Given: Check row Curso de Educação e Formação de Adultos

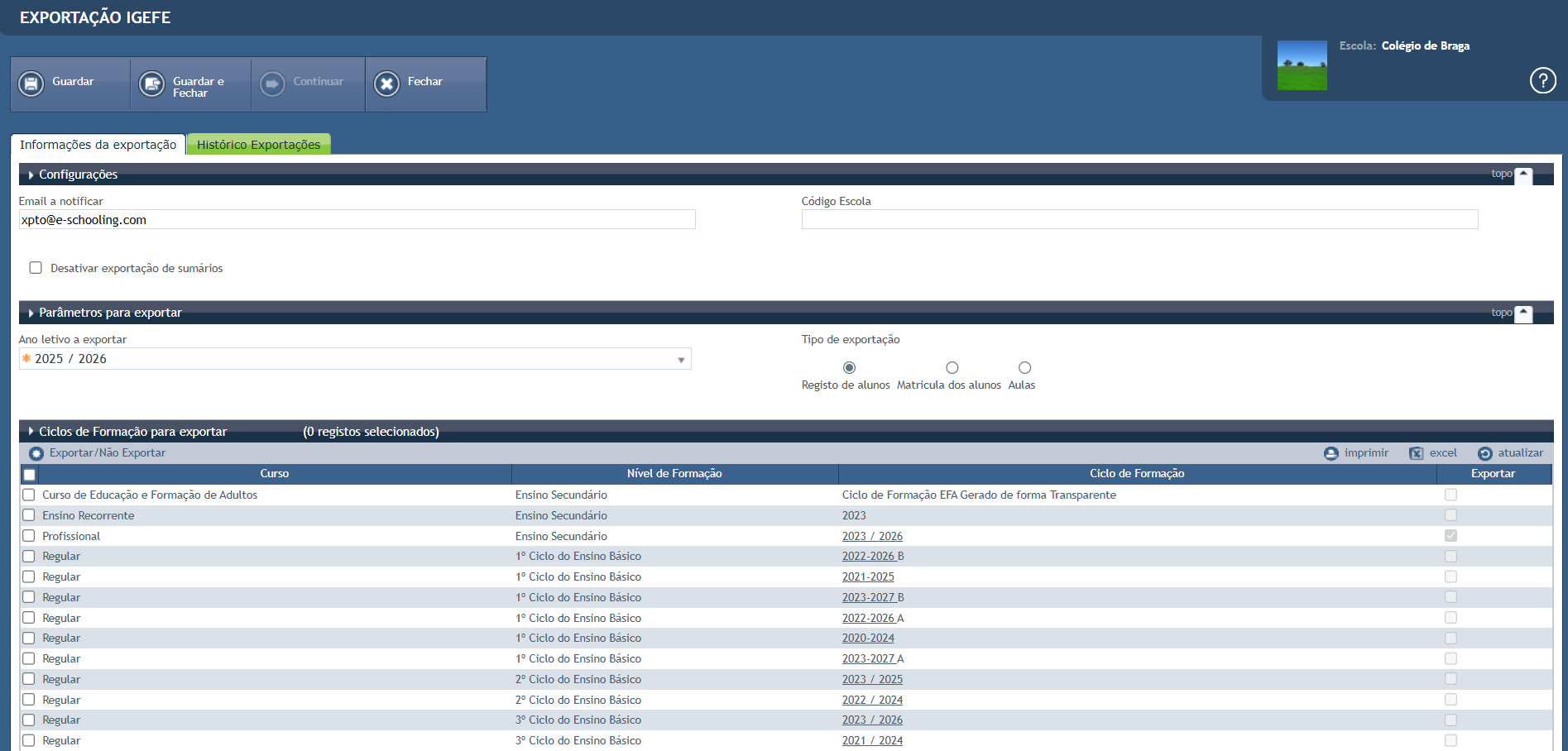Looking at the screenshot, I should pos(29,495).
